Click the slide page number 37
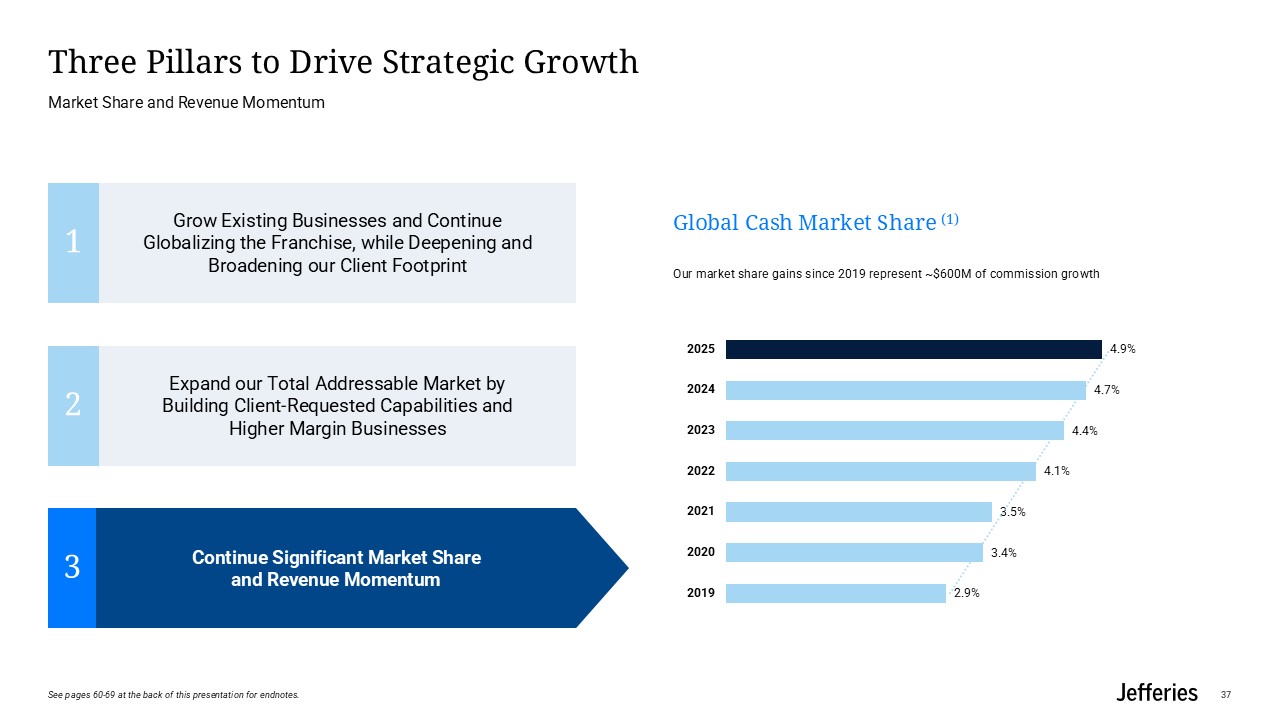The height and width of the screenshot is (720, 1280). [x=1226, y=694]
